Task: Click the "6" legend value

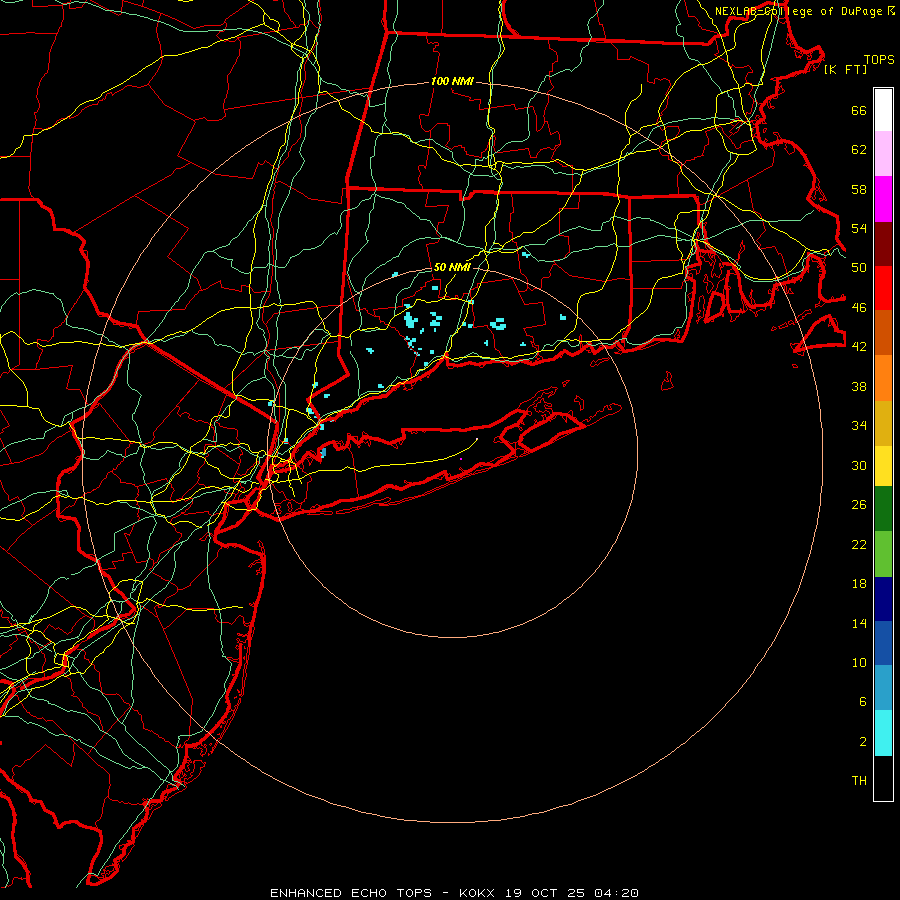Action: coord(863,702)
